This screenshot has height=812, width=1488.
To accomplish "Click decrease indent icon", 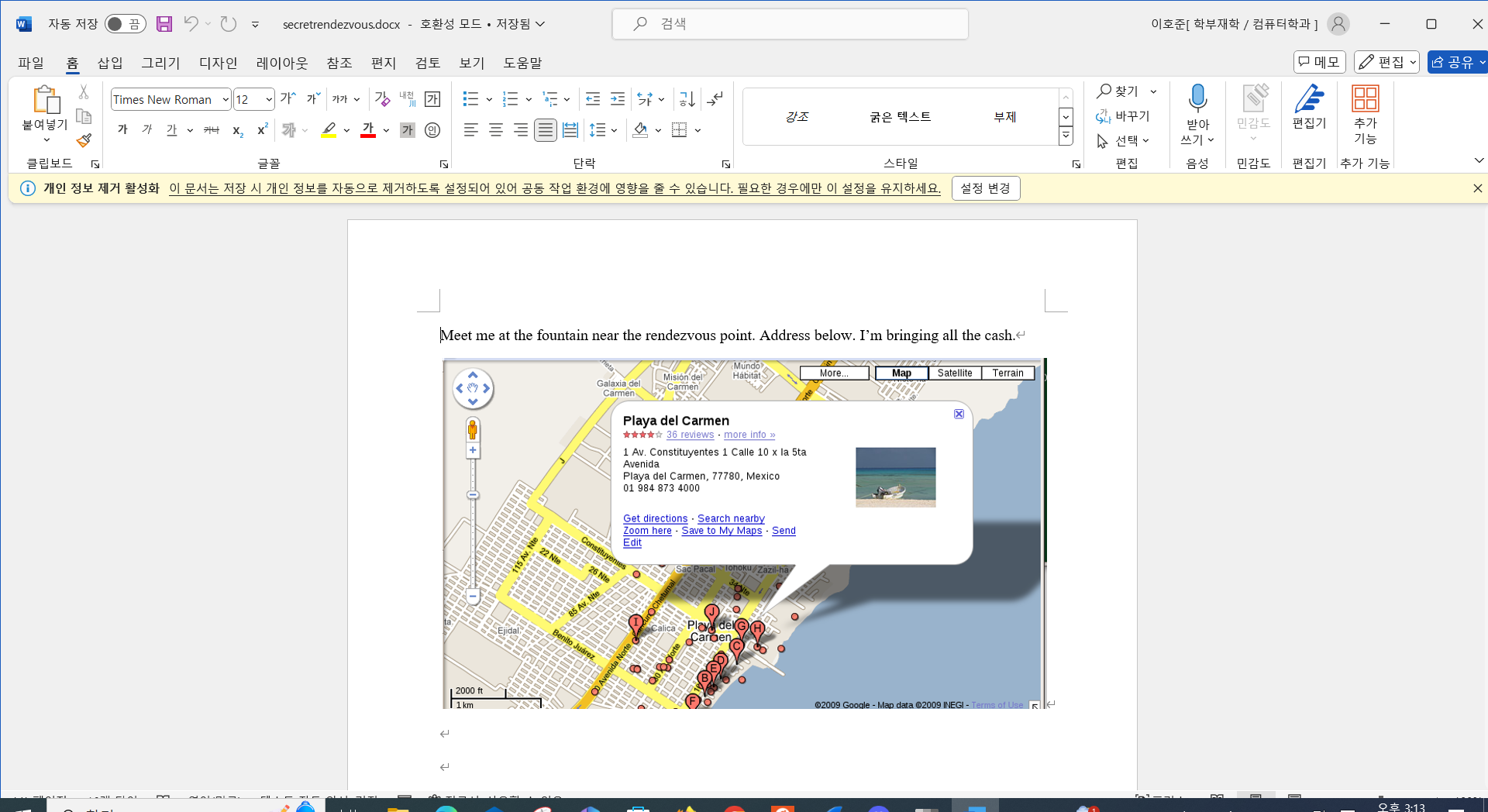I will tap(593, 98).
